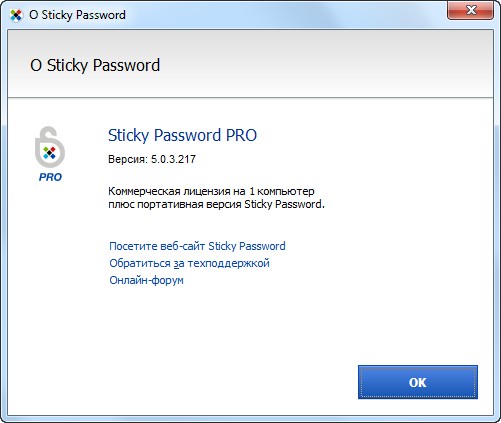
Task: Click the large О Sticky Password banner heading
Action: point(95,65)
